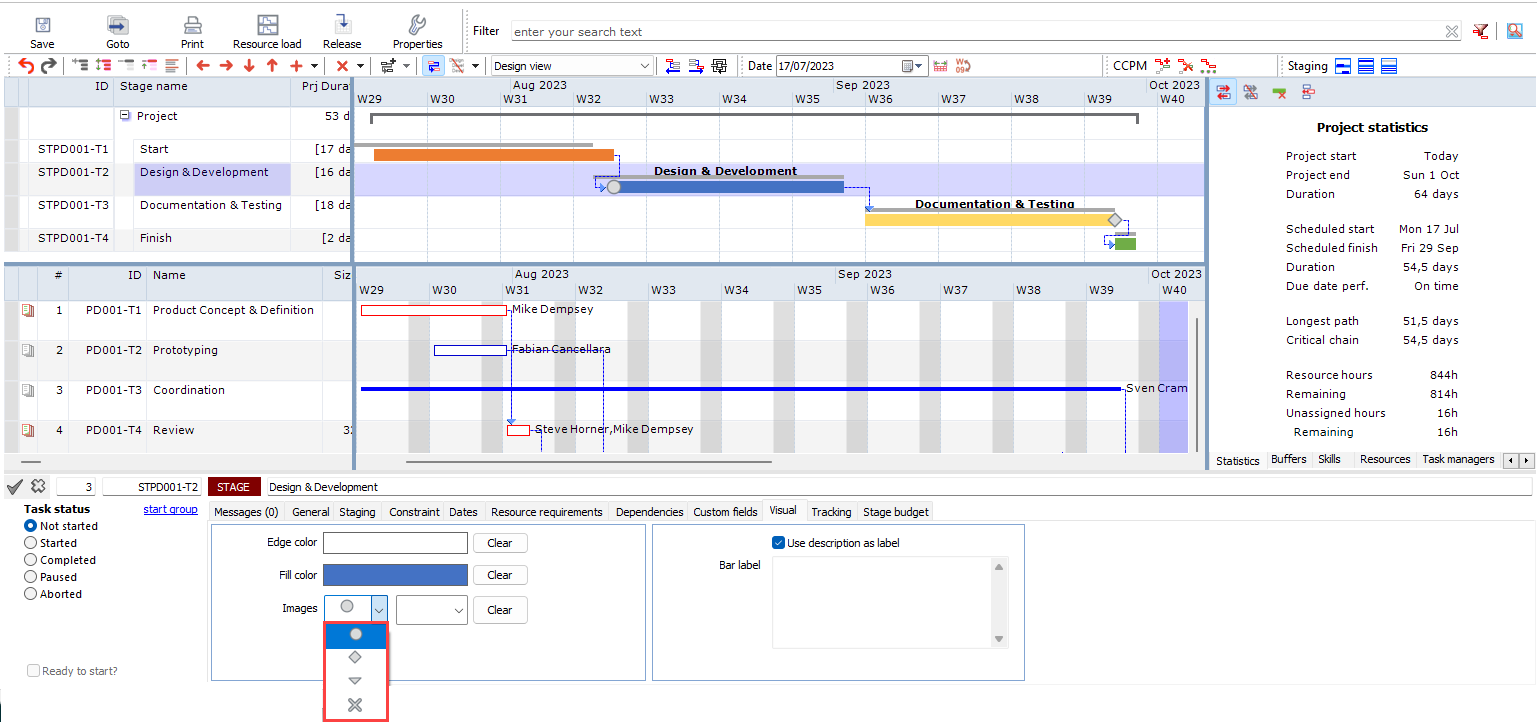Open the Tracking tab

831,512
